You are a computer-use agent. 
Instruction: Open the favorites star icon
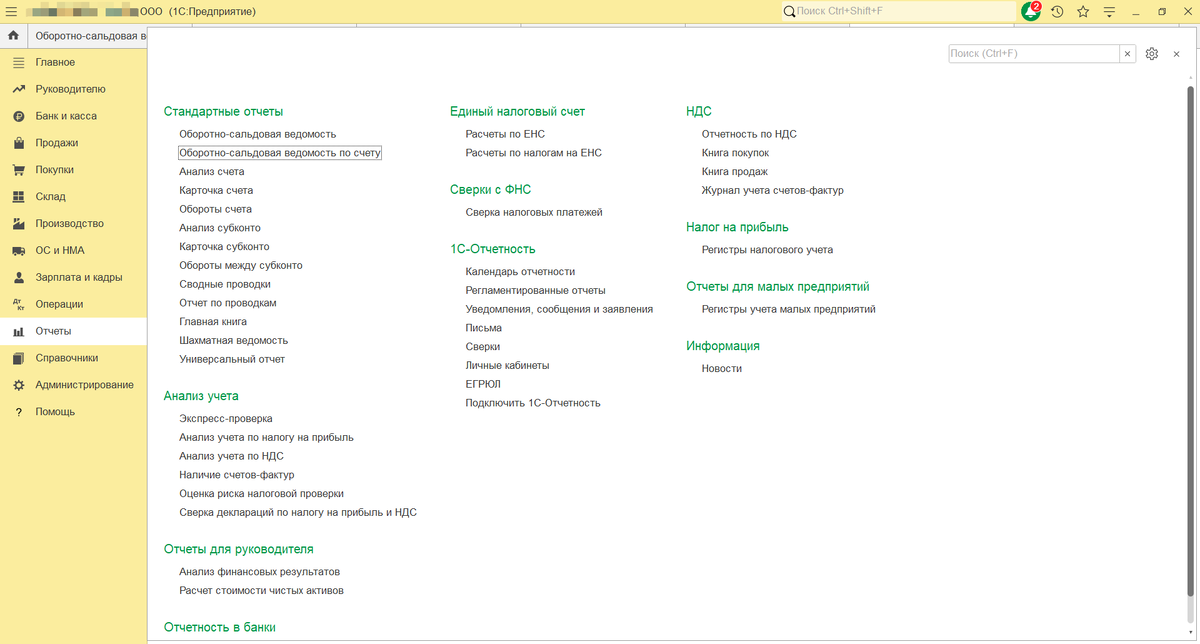pos(1083,11)
